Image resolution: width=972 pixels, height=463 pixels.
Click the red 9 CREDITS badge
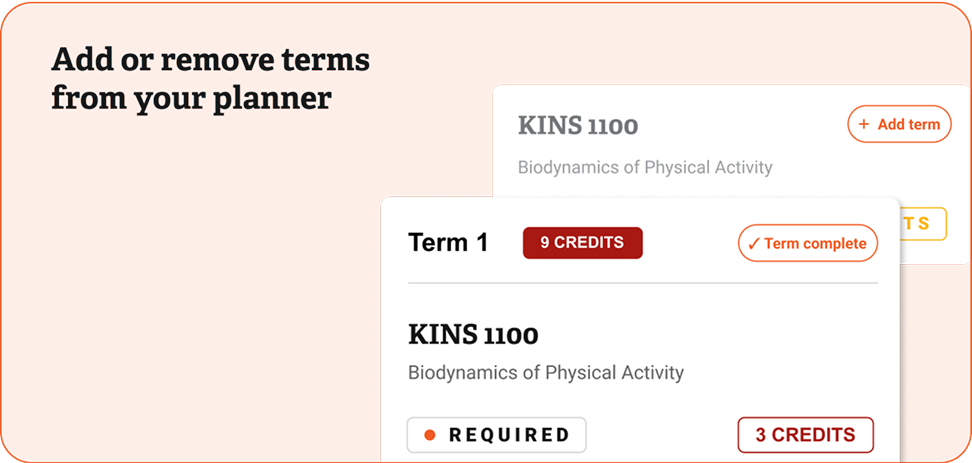click(x=583, y=242)
